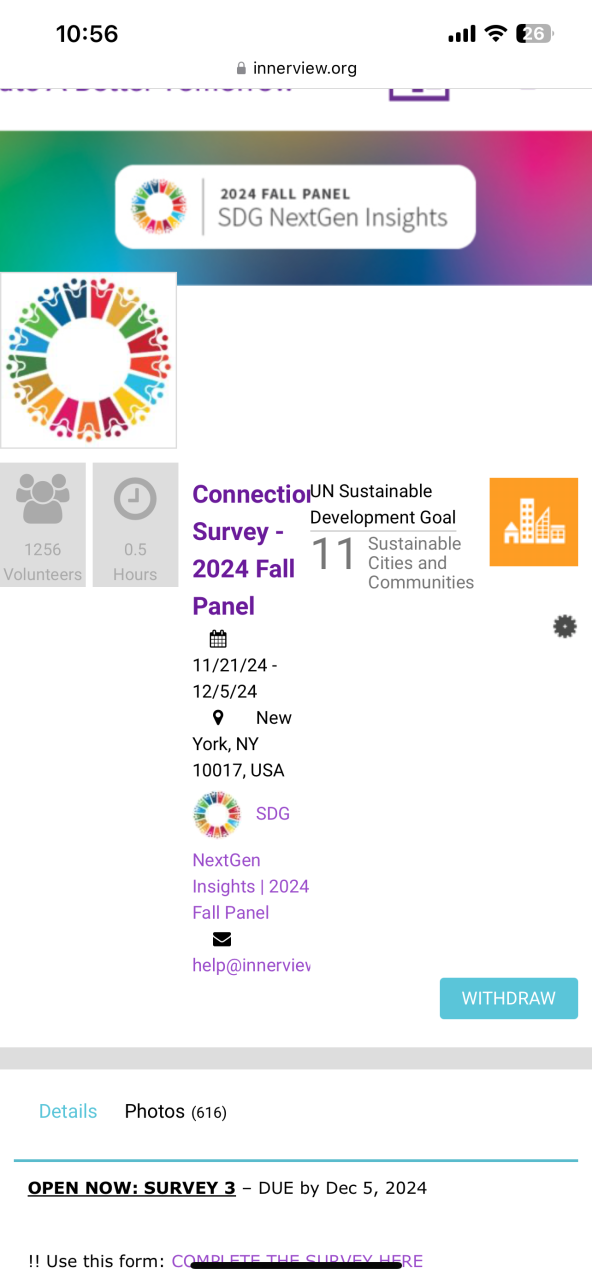The height and width of the screenshot is (1280, 592).
Task: Tap the lock icon in address bar
Action: point(241,69)
